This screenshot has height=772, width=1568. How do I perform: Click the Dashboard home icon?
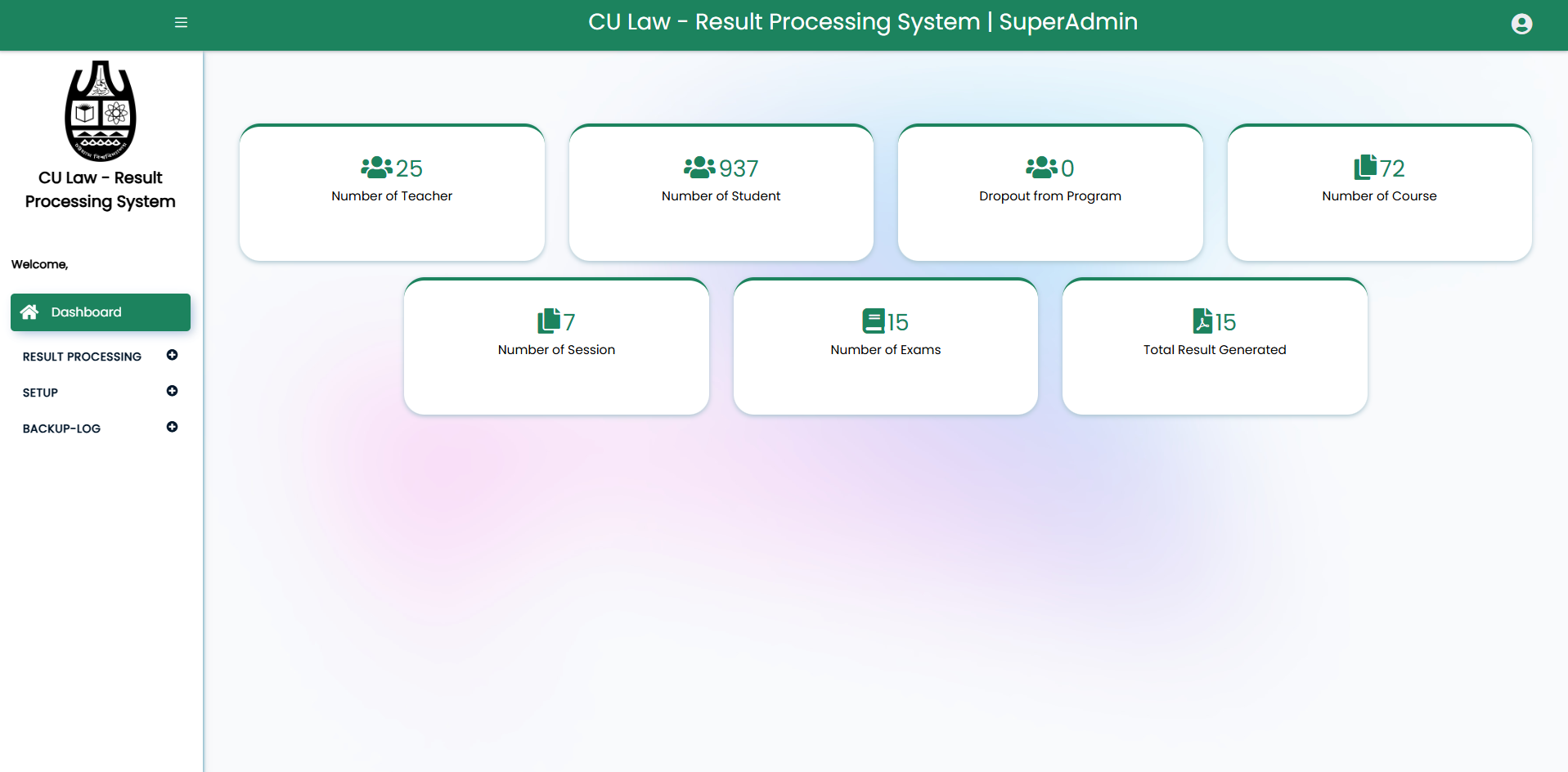29,312
